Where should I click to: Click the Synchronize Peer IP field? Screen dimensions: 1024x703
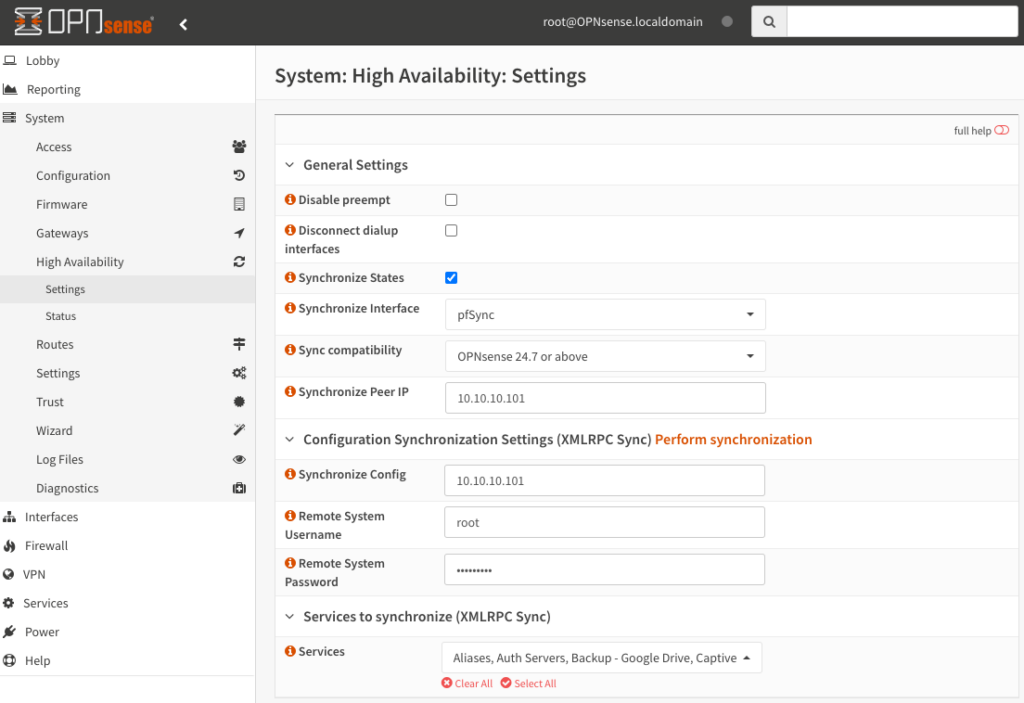[x=605, y=398]
